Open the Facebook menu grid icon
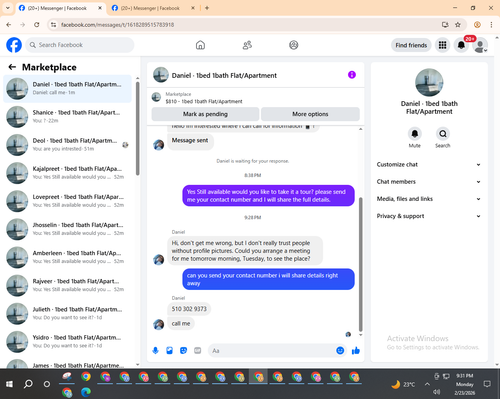 tap(442, 45)
